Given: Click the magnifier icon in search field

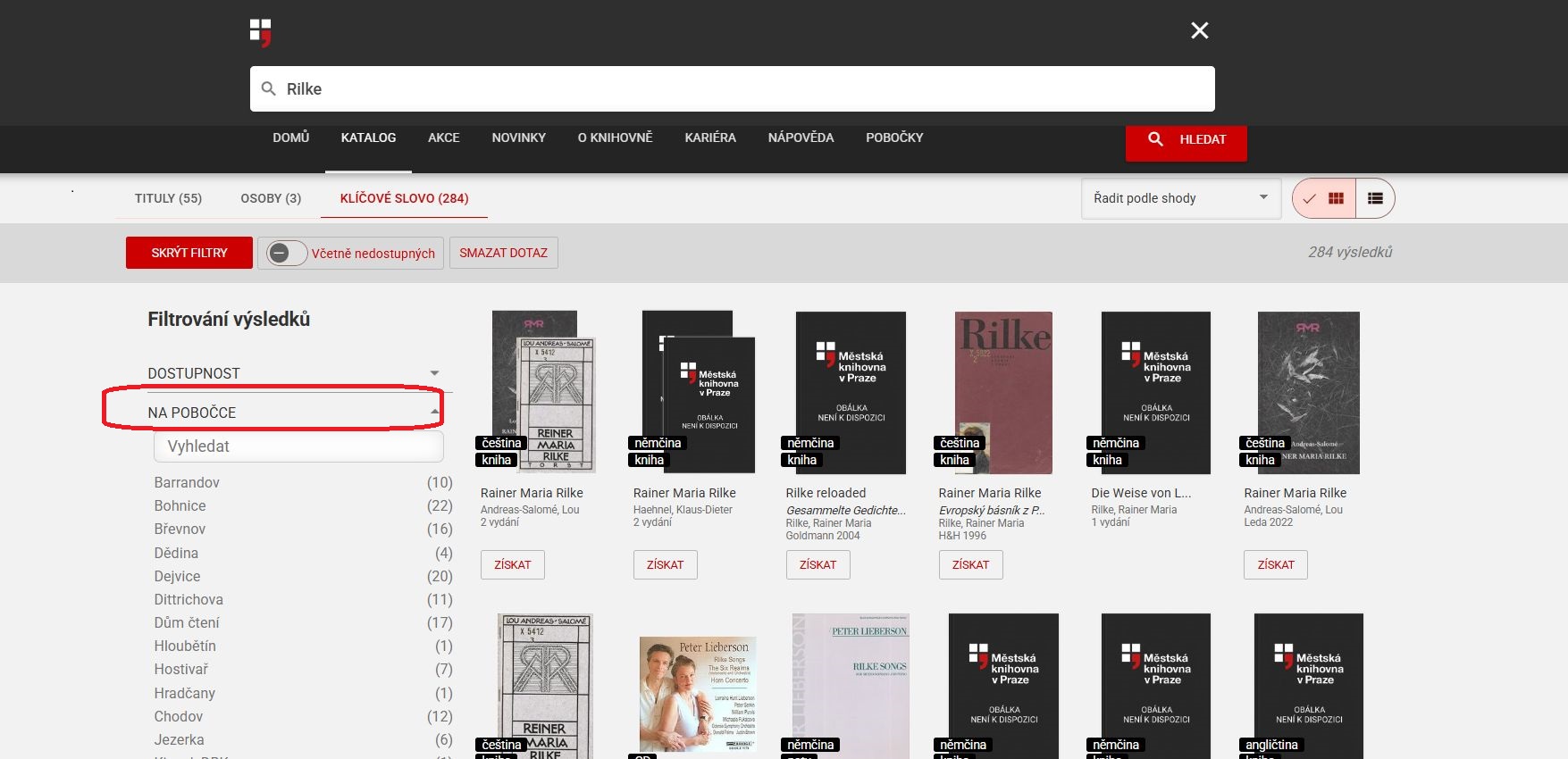Looking at the screenshot, I should [268, 89].
